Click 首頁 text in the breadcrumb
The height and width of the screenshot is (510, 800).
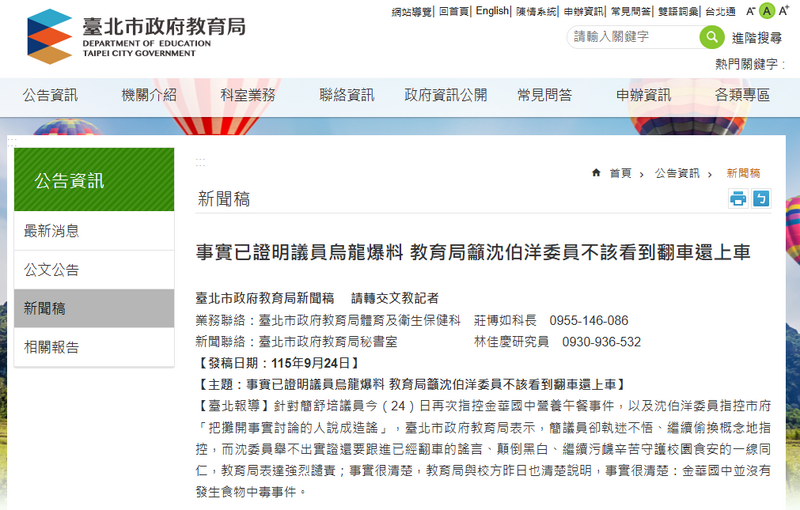point(620,173)
